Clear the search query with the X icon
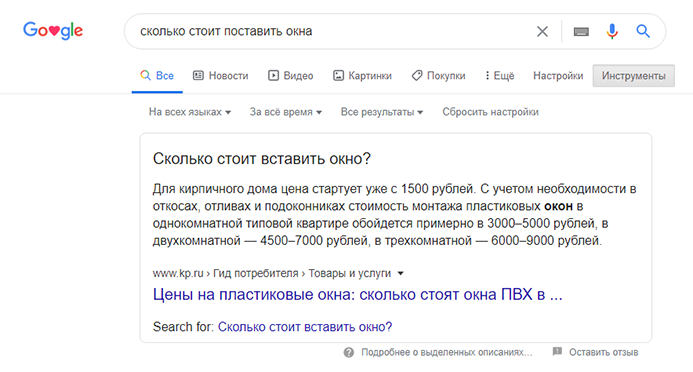 pyautogui.click(x=542, y=31)
